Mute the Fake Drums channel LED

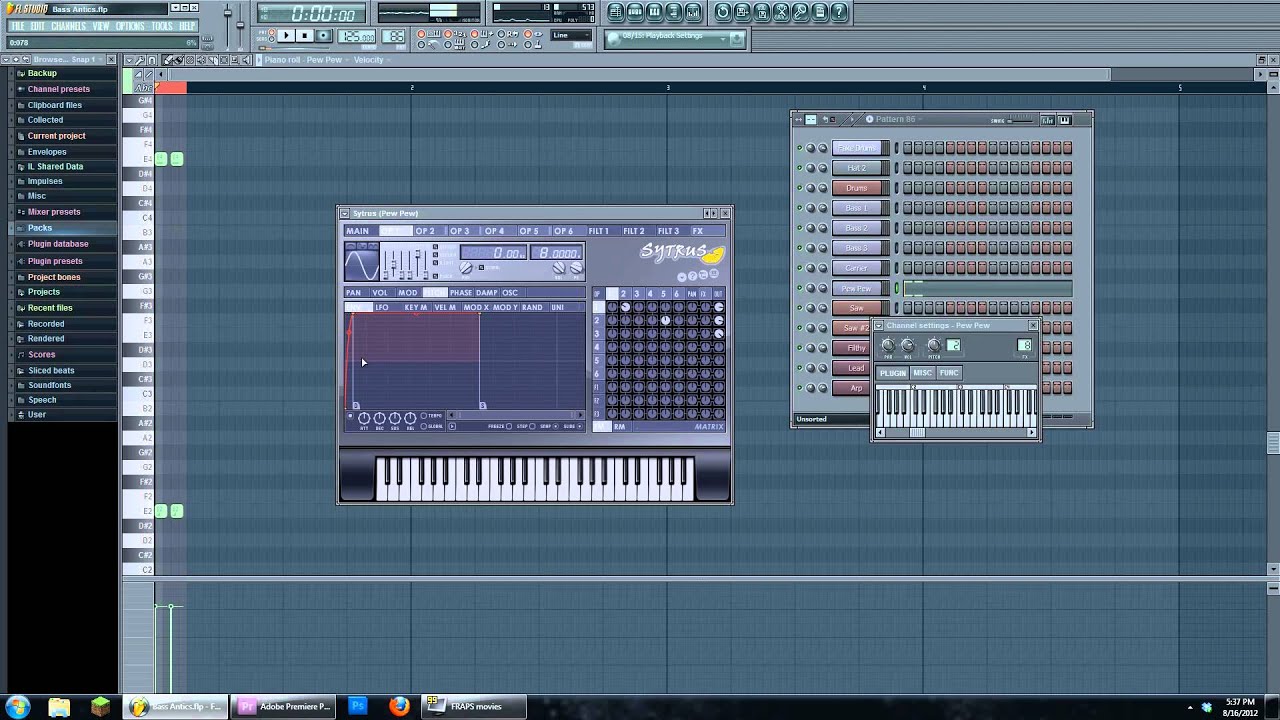(799, 148)
